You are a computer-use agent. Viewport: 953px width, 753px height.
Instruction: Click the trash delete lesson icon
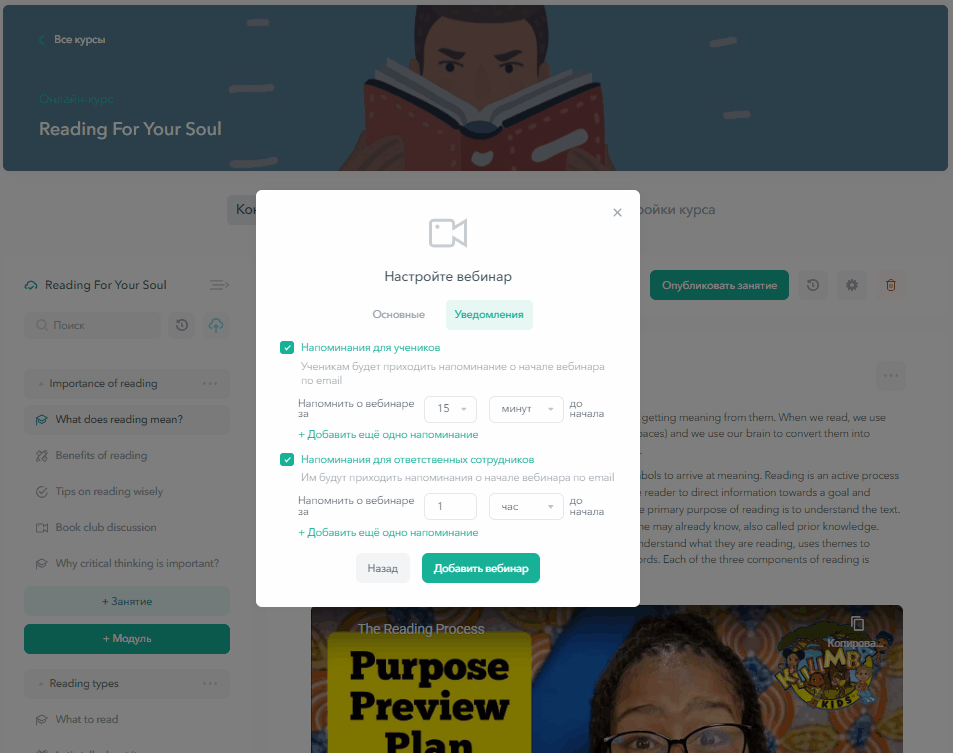pos(890,285)
